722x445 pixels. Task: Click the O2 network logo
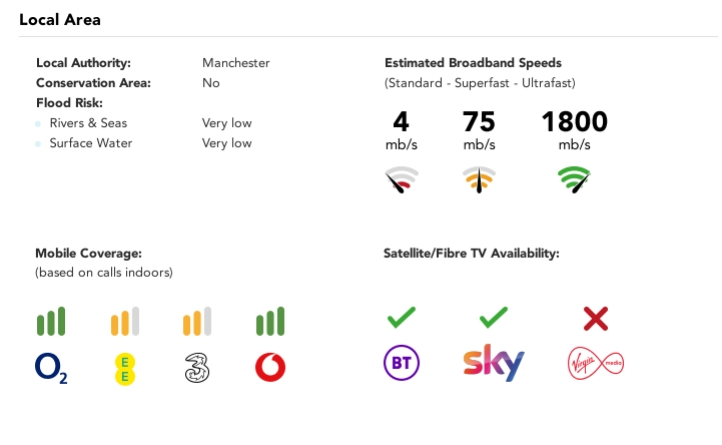(x=51, y=369)
